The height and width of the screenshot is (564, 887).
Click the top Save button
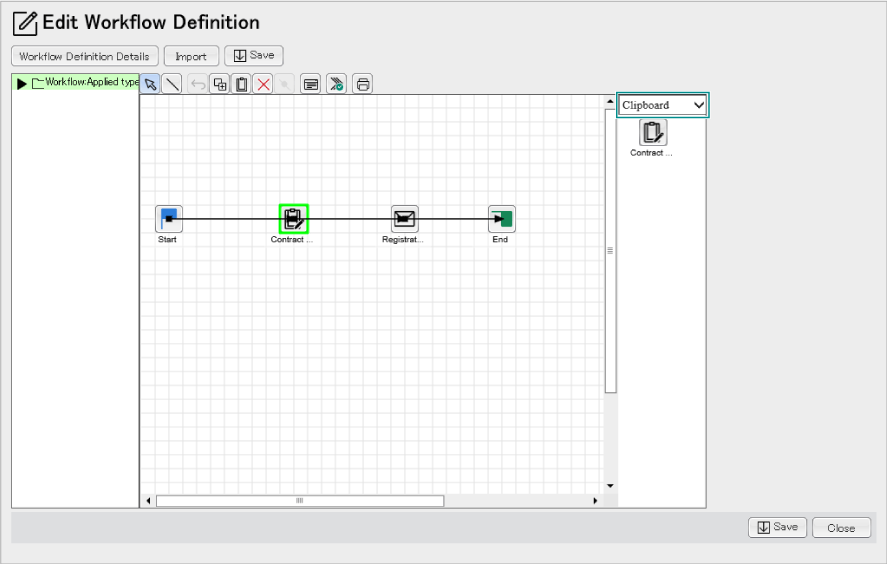coord(254,55)
